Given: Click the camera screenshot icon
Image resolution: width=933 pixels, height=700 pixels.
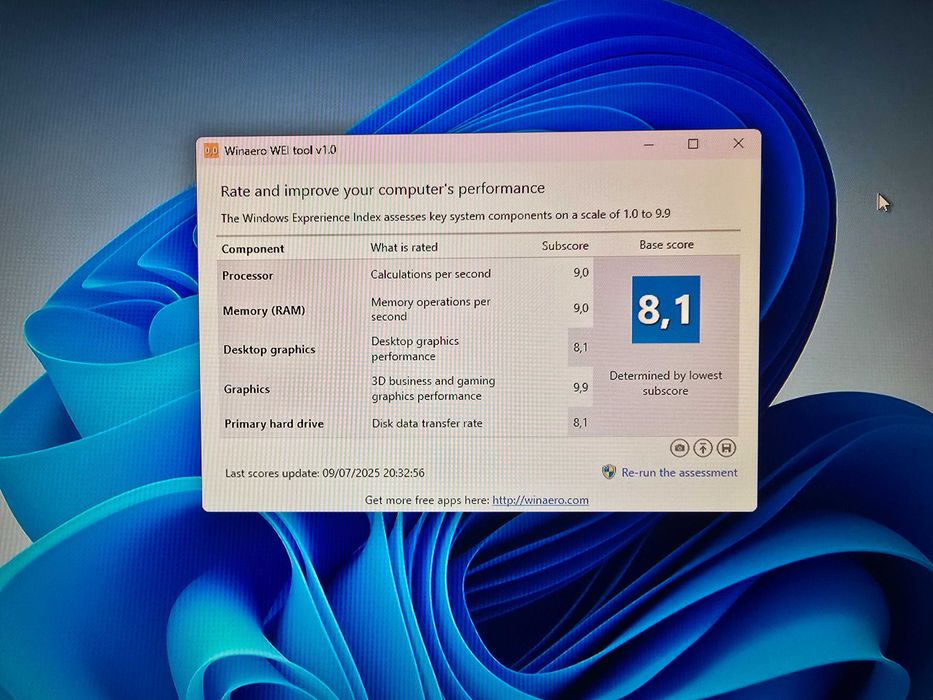Looking at the screenshot, I should tap(680, 448).
